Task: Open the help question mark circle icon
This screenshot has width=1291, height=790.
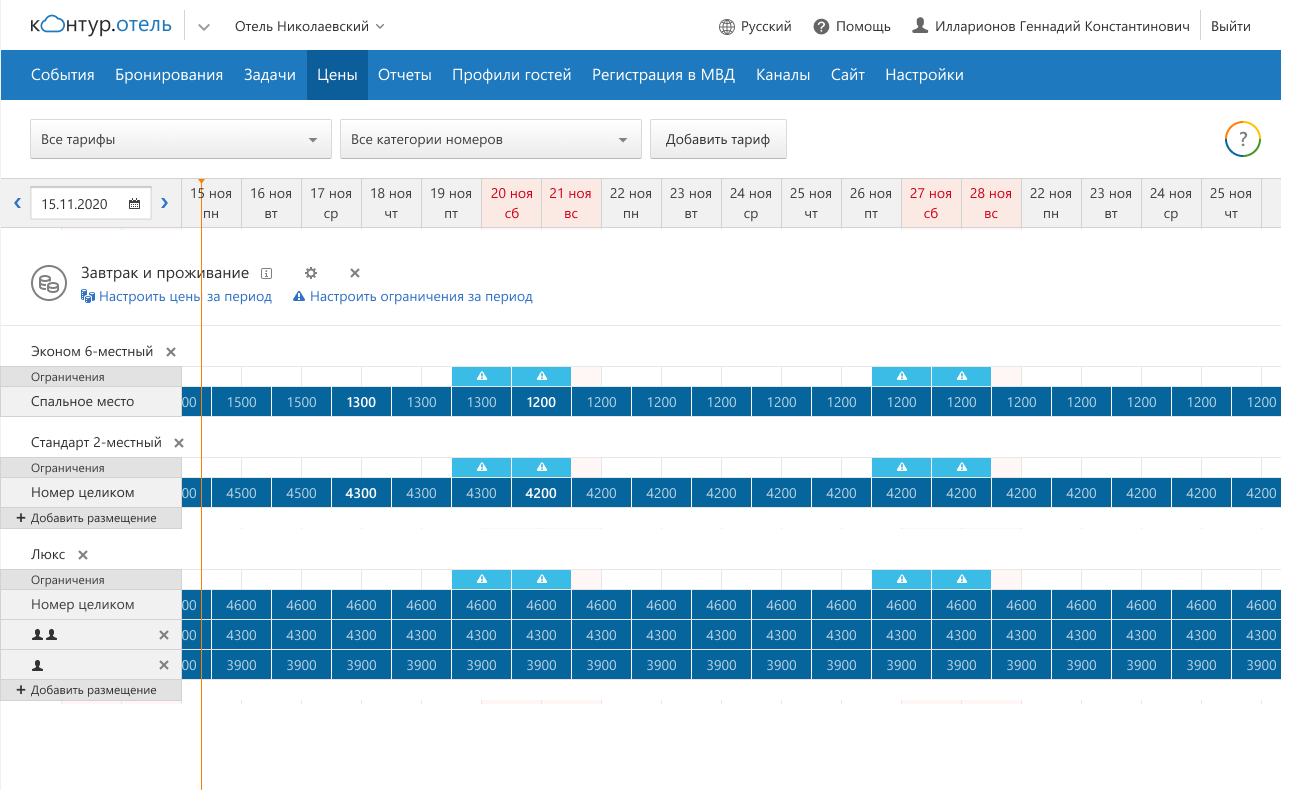Action: (x=1243, y=139)
